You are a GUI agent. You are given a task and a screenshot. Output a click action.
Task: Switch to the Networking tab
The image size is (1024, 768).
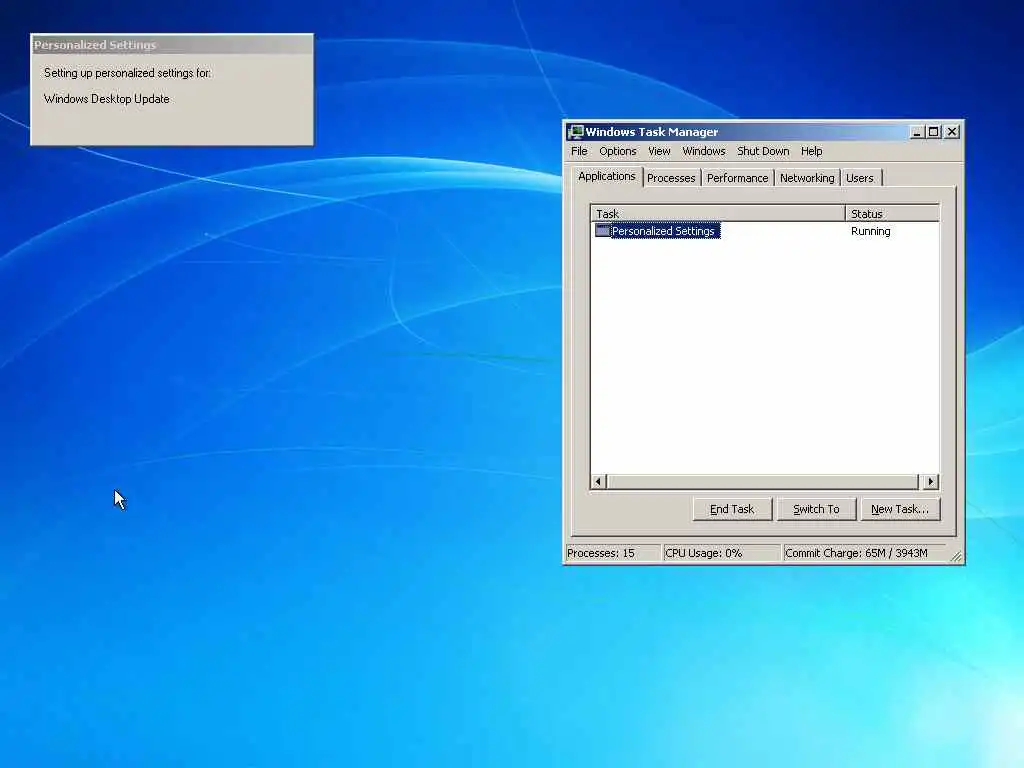click(x=807, y=178)
